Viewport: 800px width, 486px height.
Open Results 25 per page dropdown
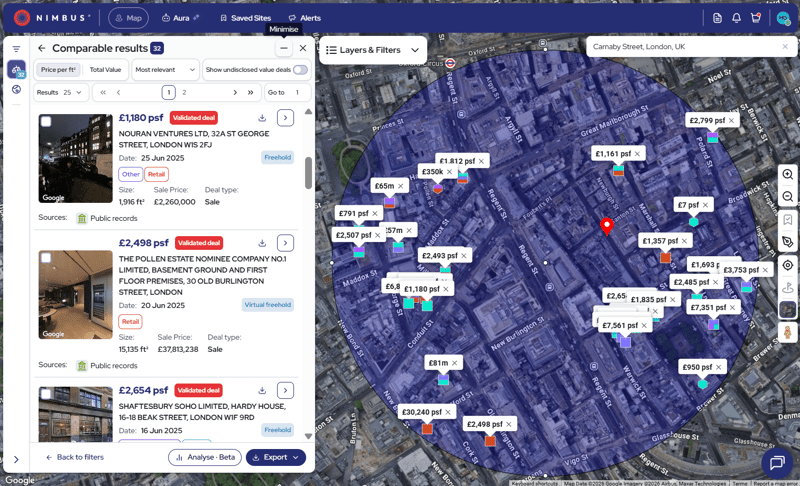click(61, 92)
